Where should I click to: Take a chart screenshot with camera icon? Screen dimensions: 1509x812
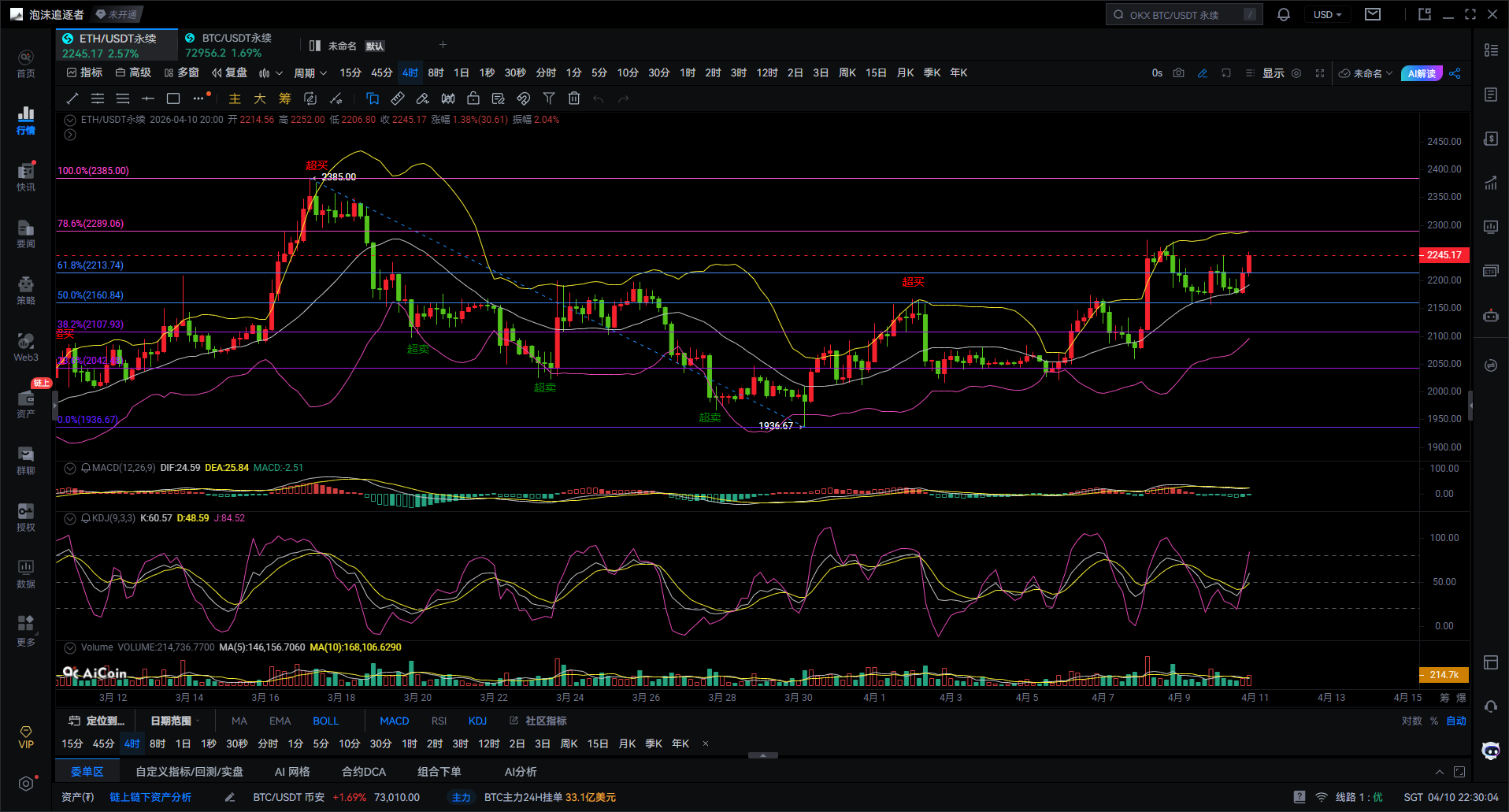point(1178,73)
